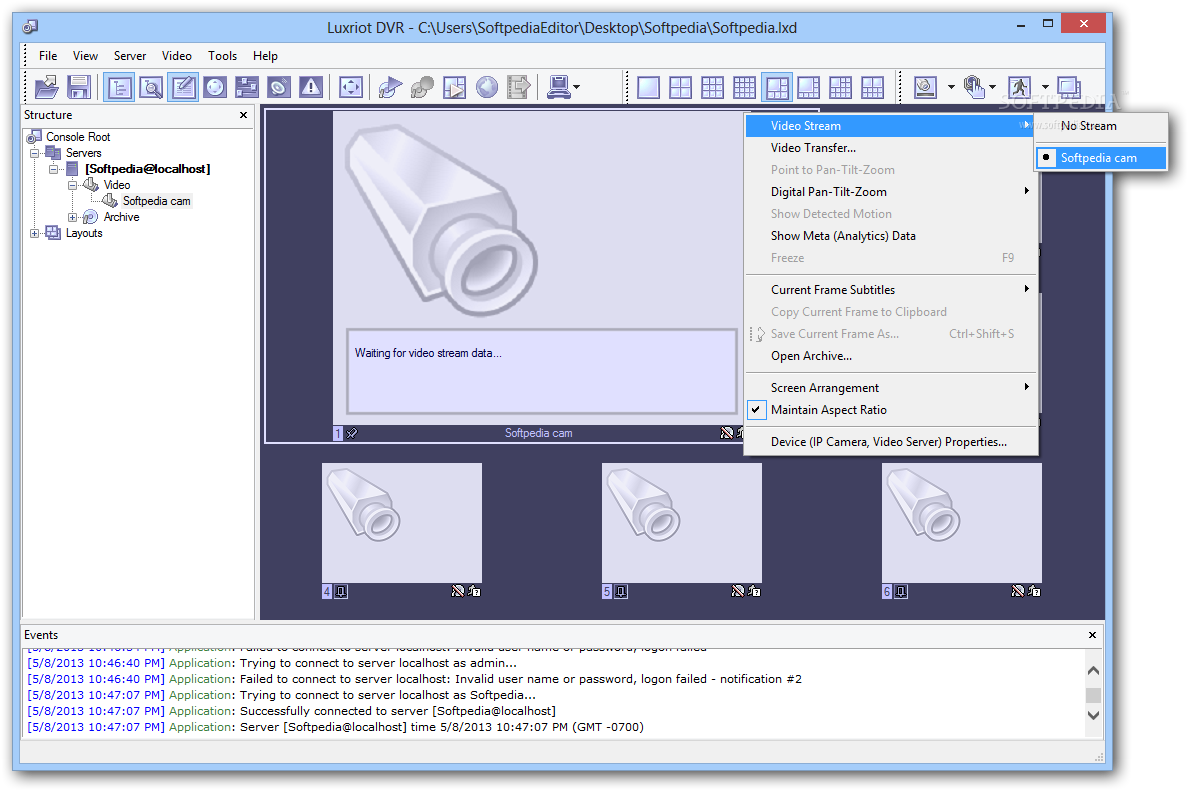This screenshot has width=1189, height=791.
Task: Open the File menu
Action: pos(48,55)
